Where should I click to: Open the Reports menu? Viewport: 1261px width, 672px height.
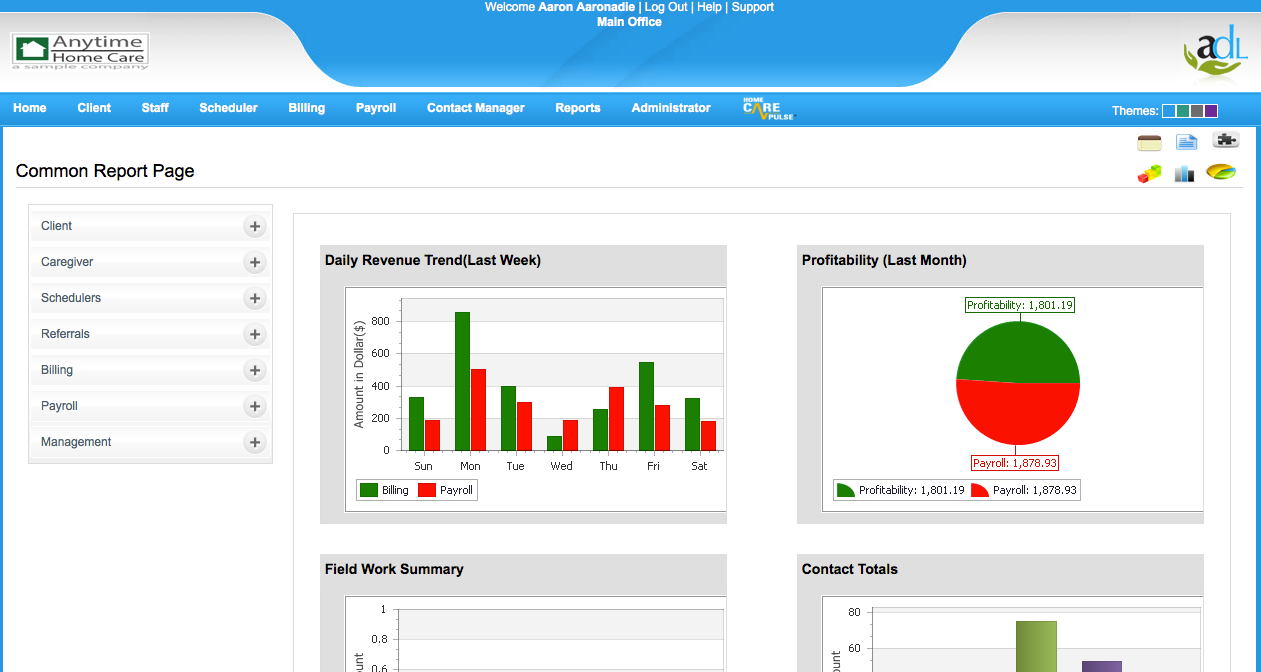point(578,108)
